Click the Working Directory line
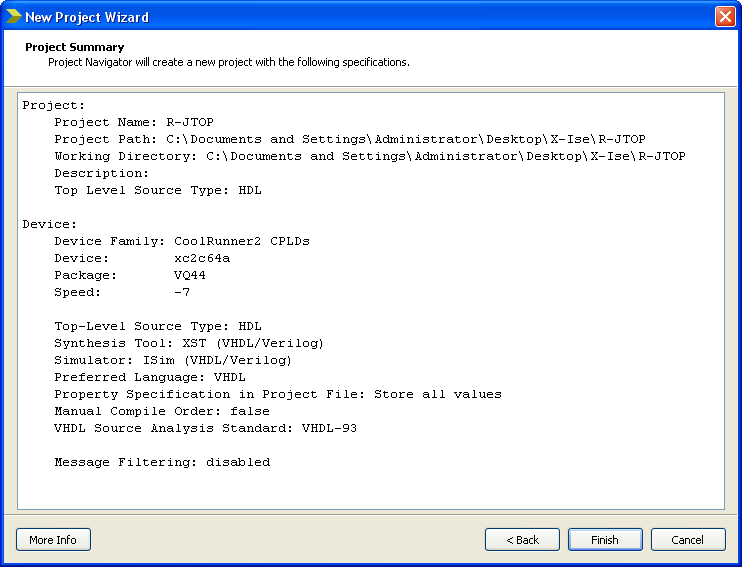Viewport: 742px width, 567px height. 369,156
